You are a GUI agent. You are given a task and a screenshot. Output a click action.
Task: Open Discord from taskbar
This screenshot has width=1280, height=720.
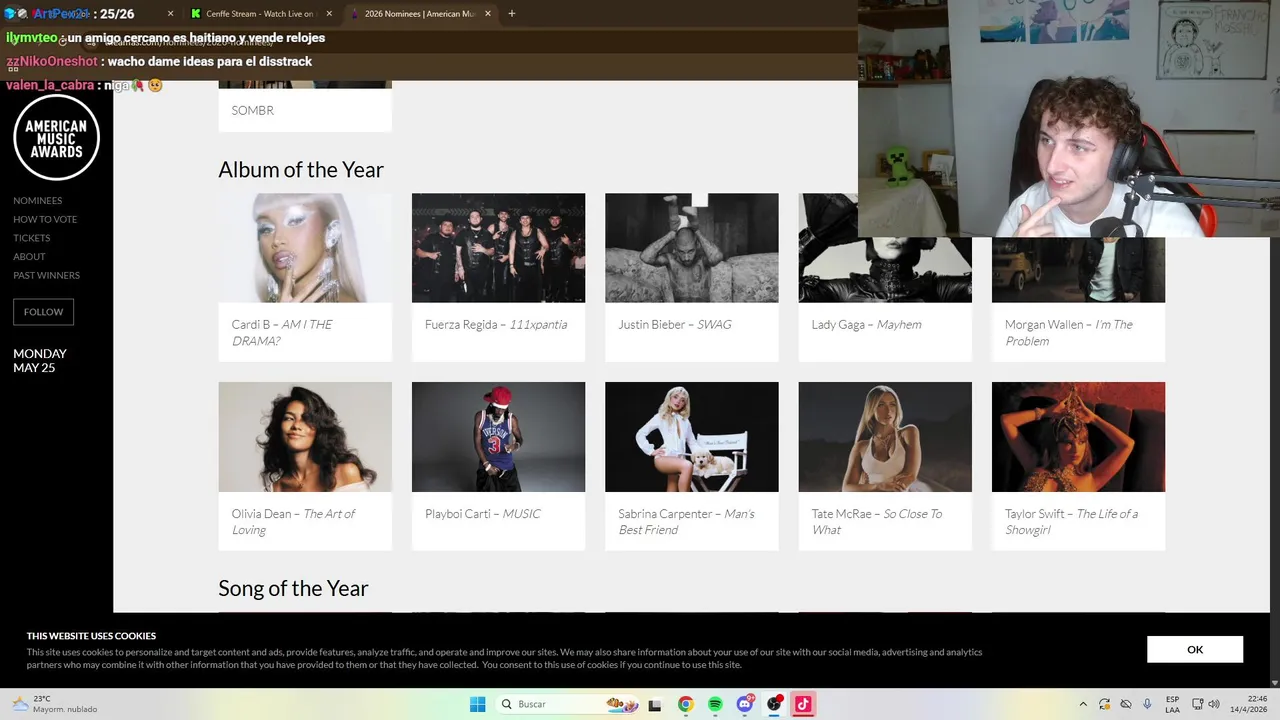point(745,704)
